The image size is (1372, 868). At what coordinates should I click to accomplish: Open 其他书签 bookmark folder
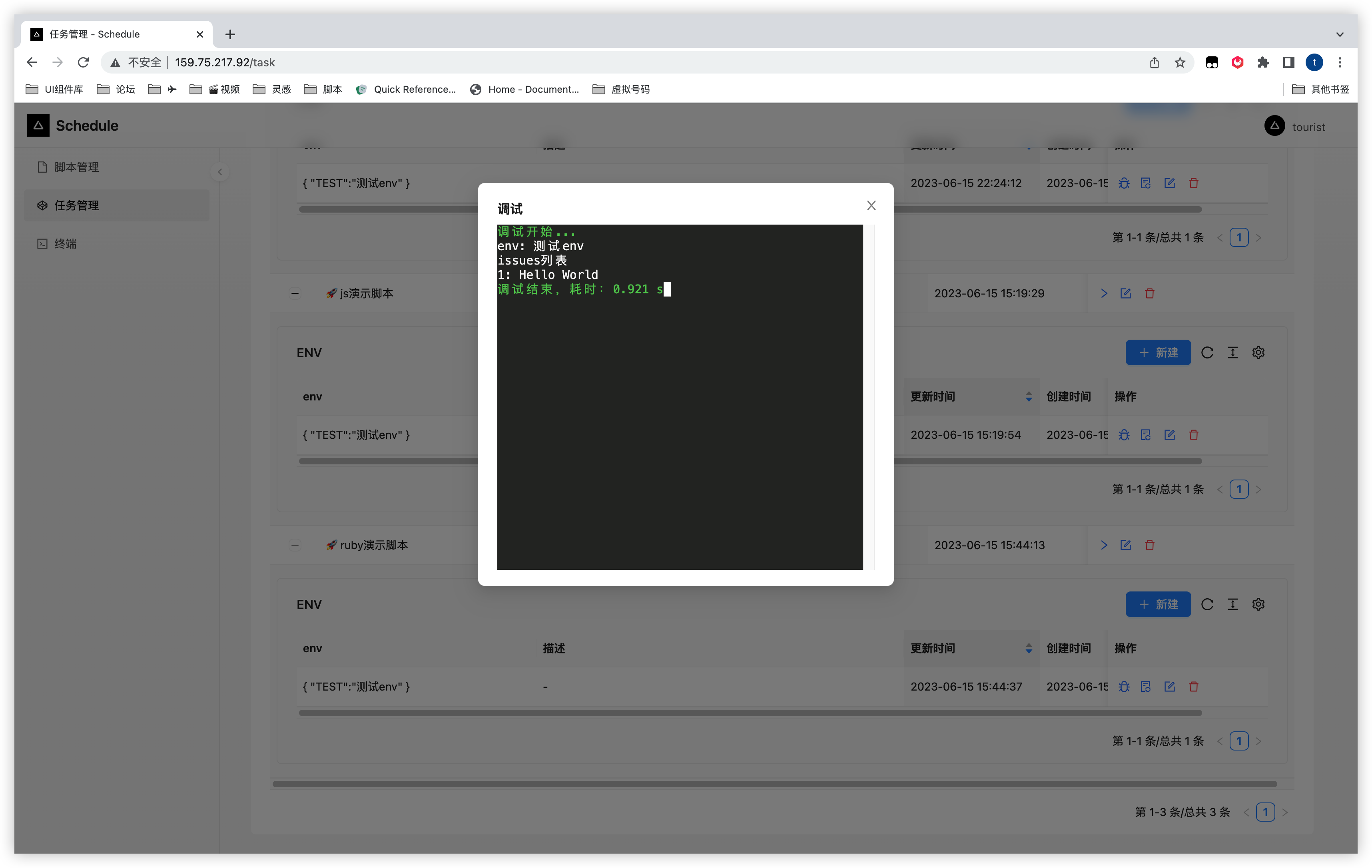coord(1321,90)
